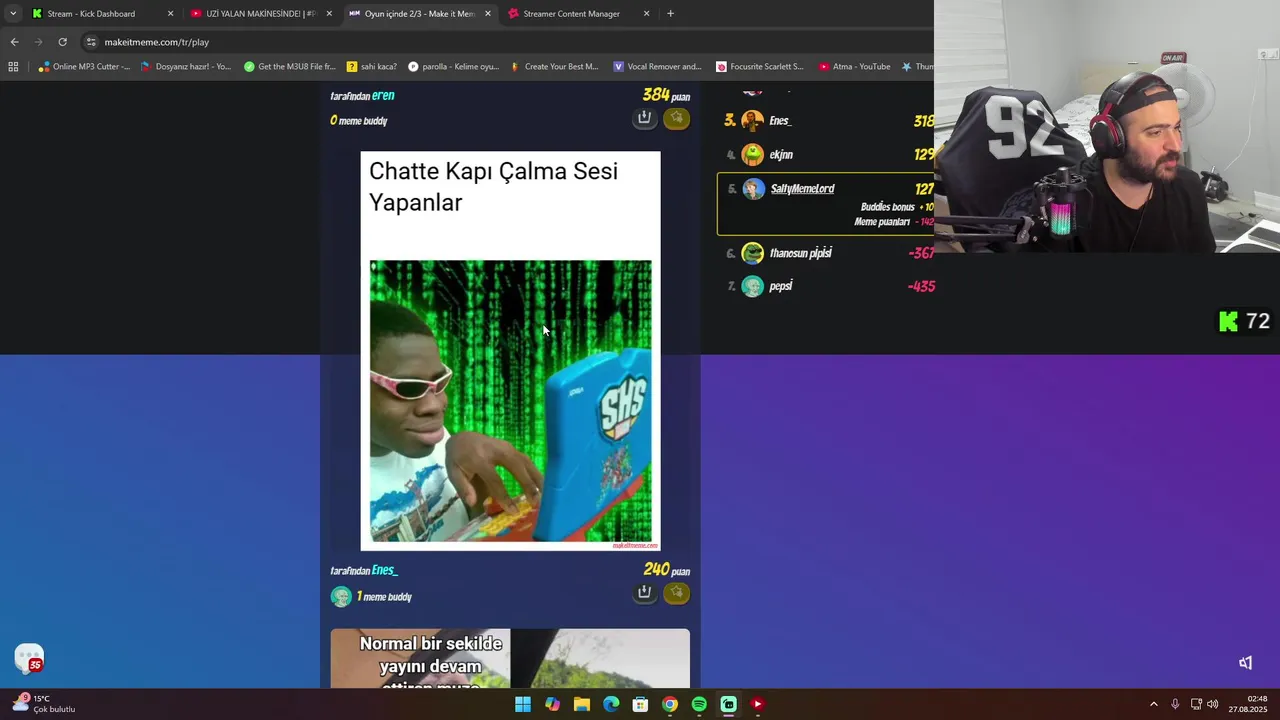
Task: View site info icon in address bar
Action: (91, 42)
